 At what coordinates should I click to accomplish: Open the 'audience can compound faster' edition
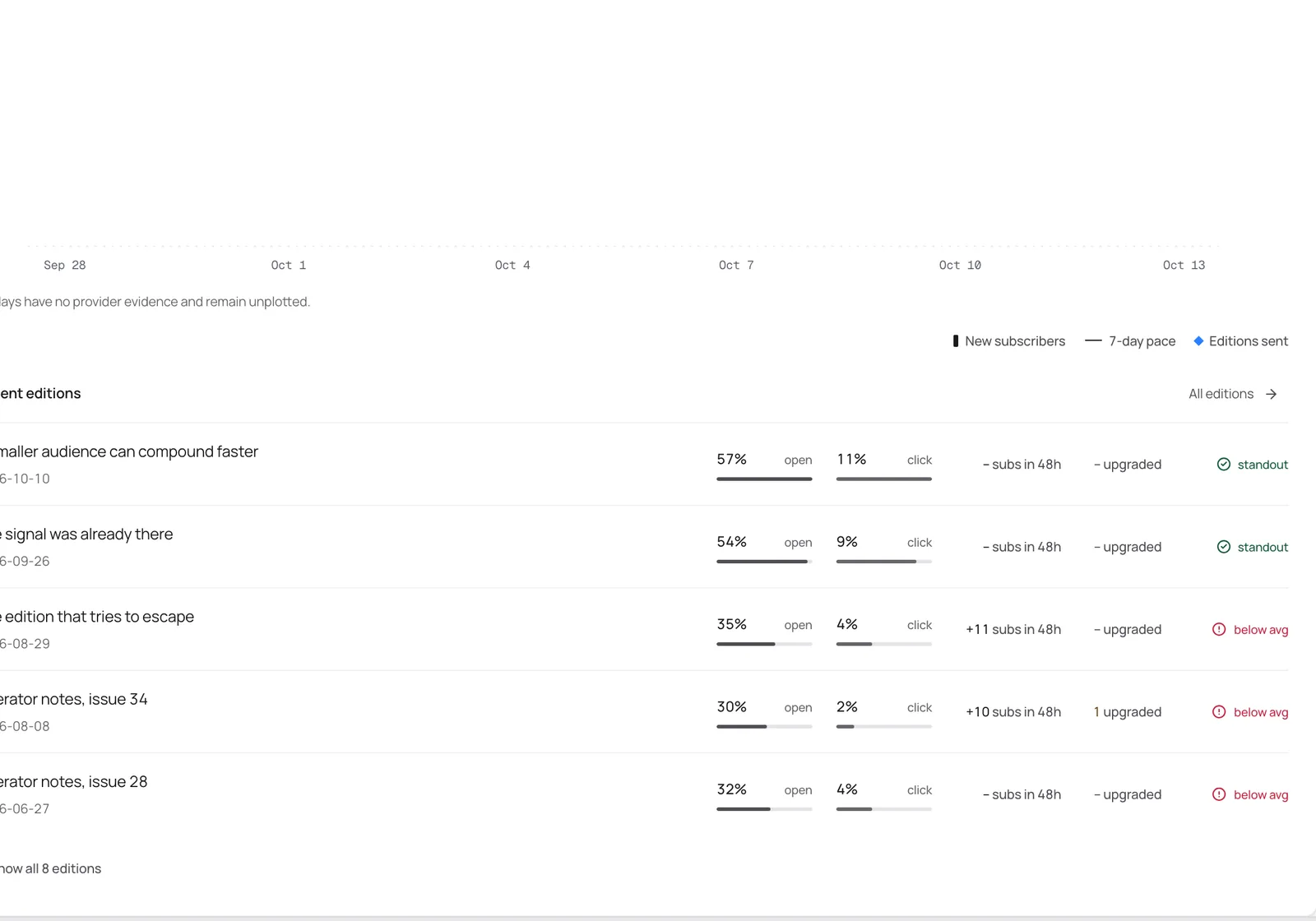point(129,451)
